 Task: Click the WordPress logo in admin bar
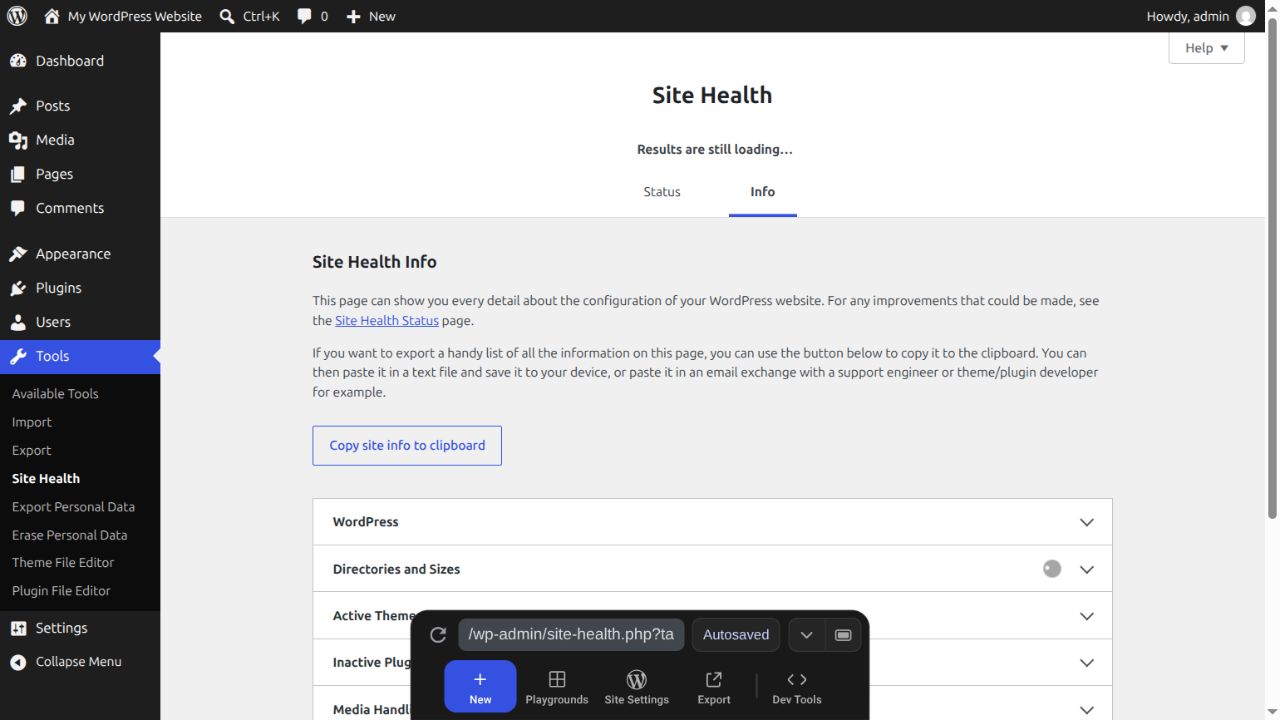(x=17, y=16)
